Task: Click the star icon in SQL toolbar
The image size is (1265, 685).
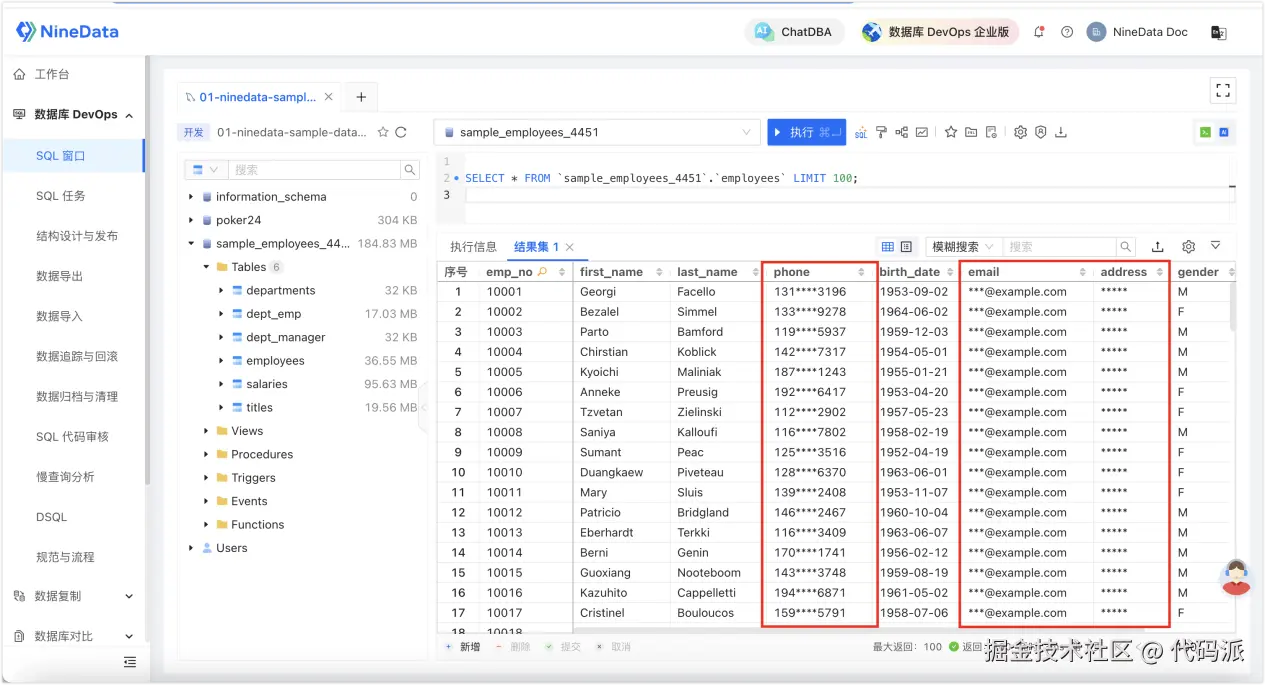Action: 951,132
